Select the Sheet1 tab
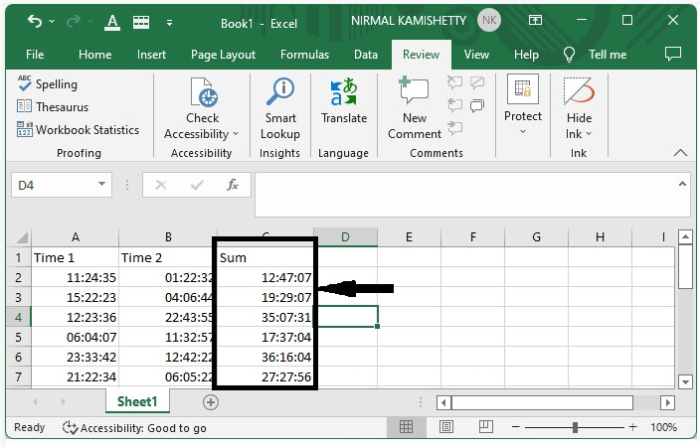 [137, 401]
